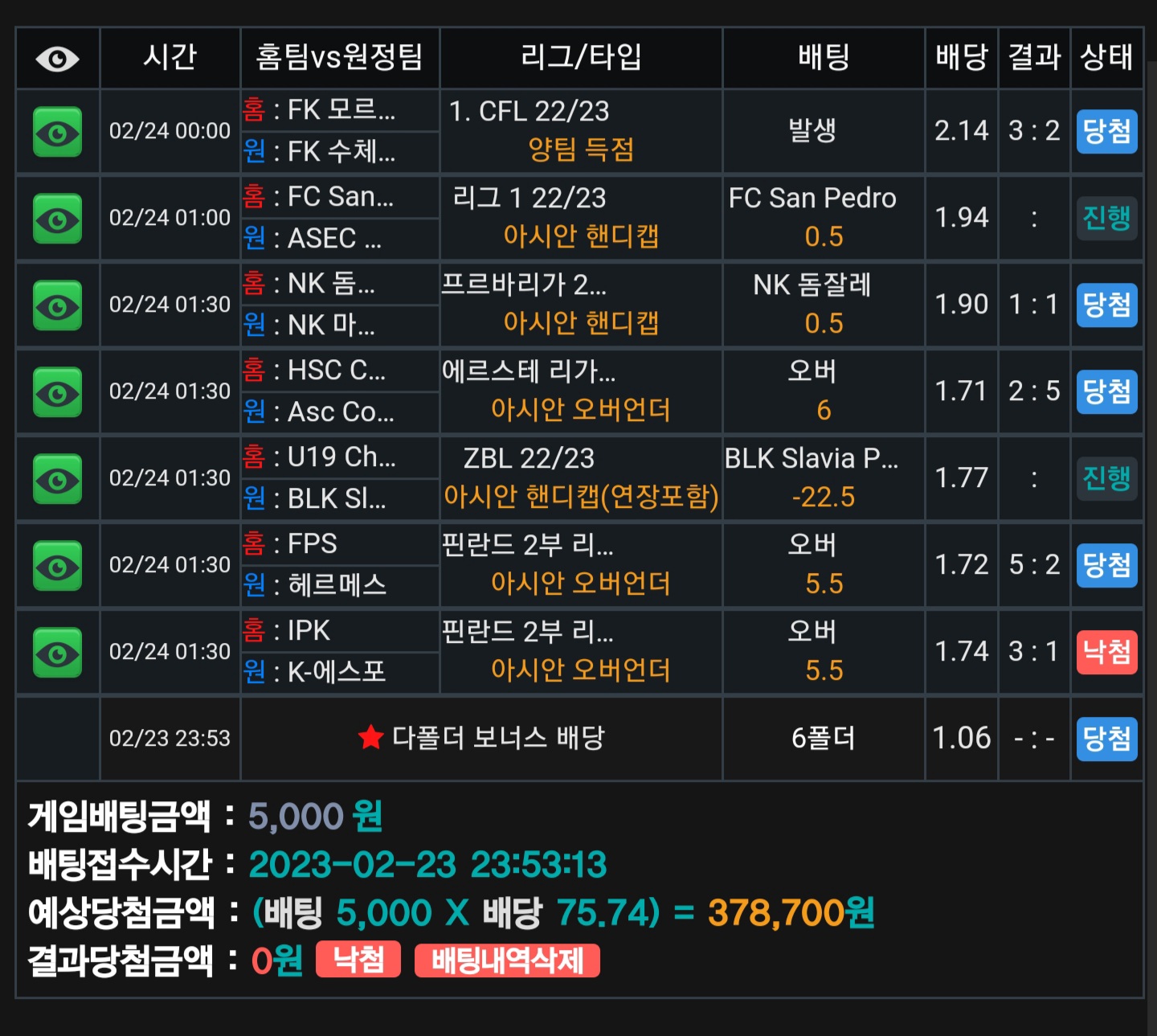Click the 배당 column header
1157x1036 pixels.
(962, 57)
